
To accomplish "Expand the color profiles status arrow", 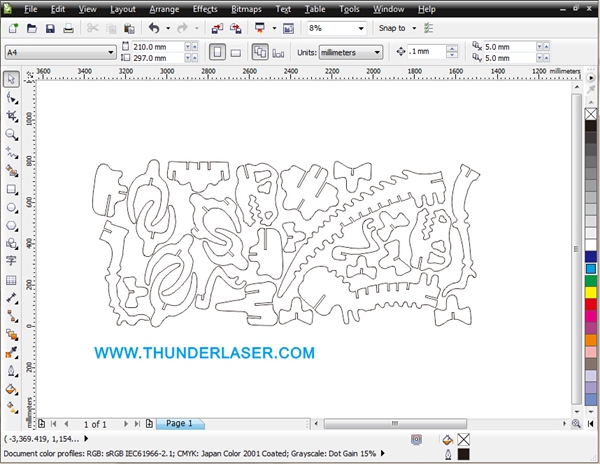I will tap(383, 453).
